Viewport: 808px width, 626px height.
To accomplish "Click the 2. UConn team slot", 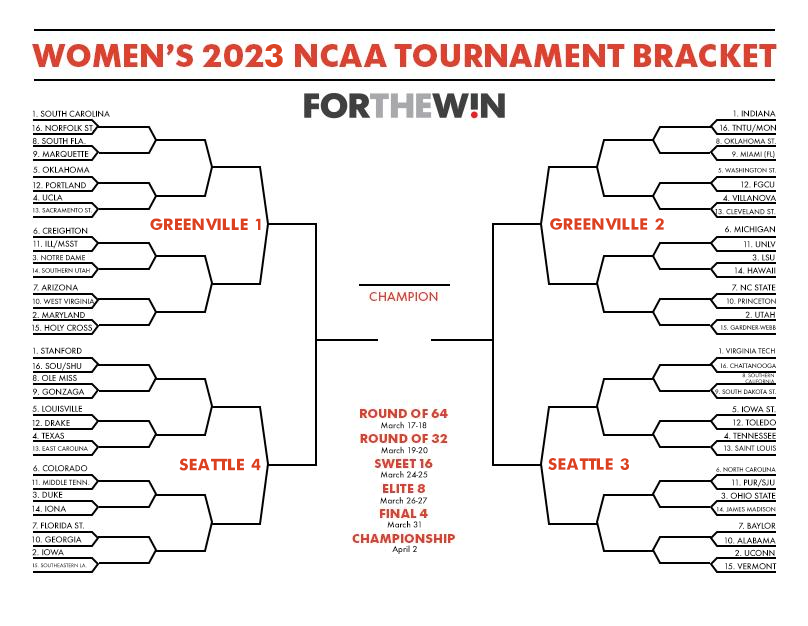I will click(x=755, y=553).
